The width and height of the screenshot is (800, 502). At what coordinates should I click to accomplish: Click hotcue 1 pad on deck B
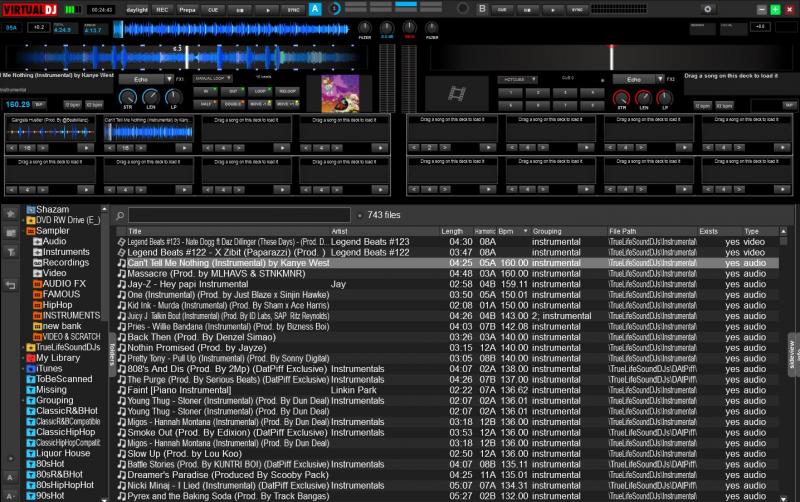click(x=510, y=93)
